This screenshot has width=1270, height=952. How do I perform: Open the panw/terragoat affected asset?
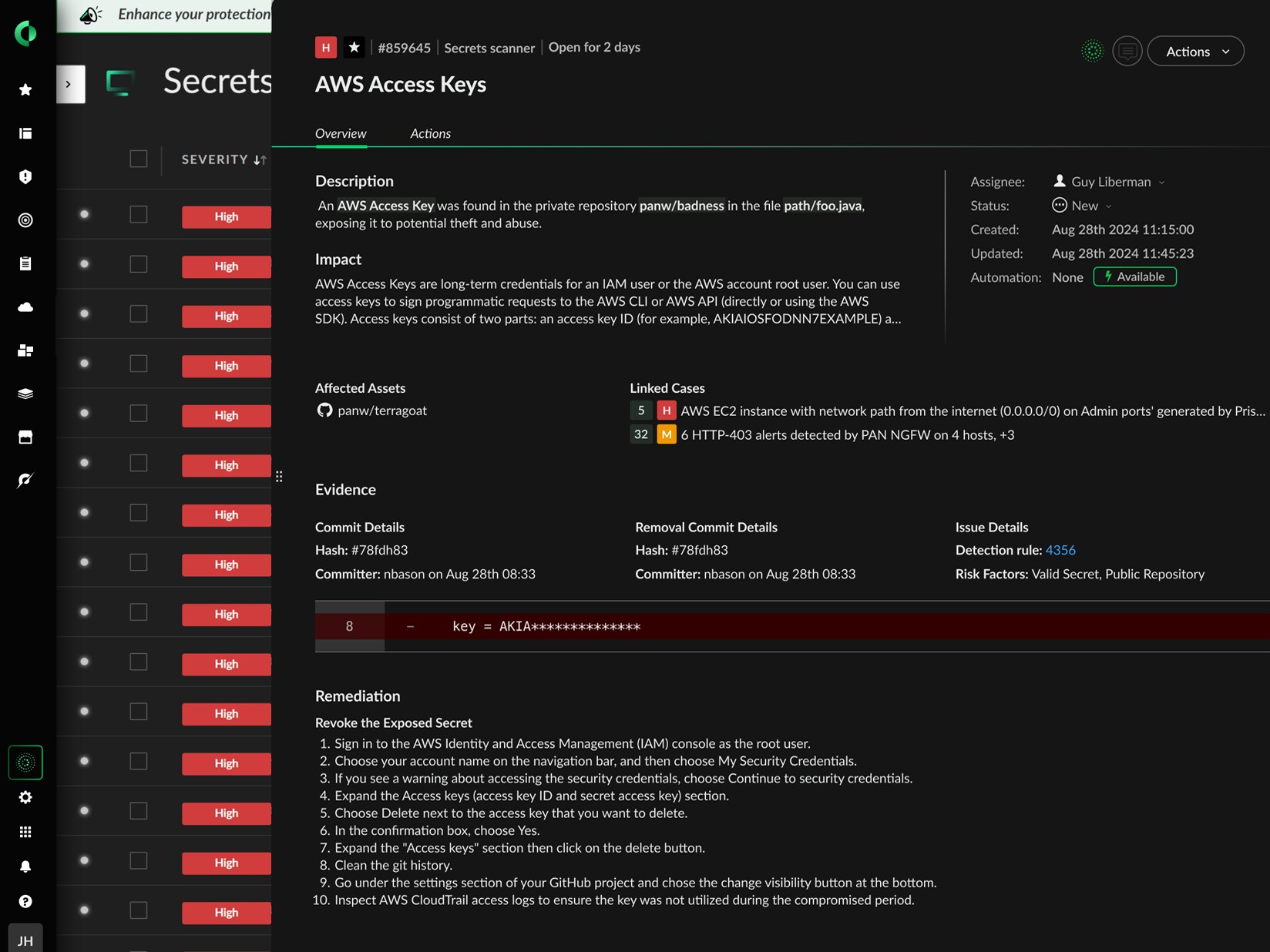point(381,411)
